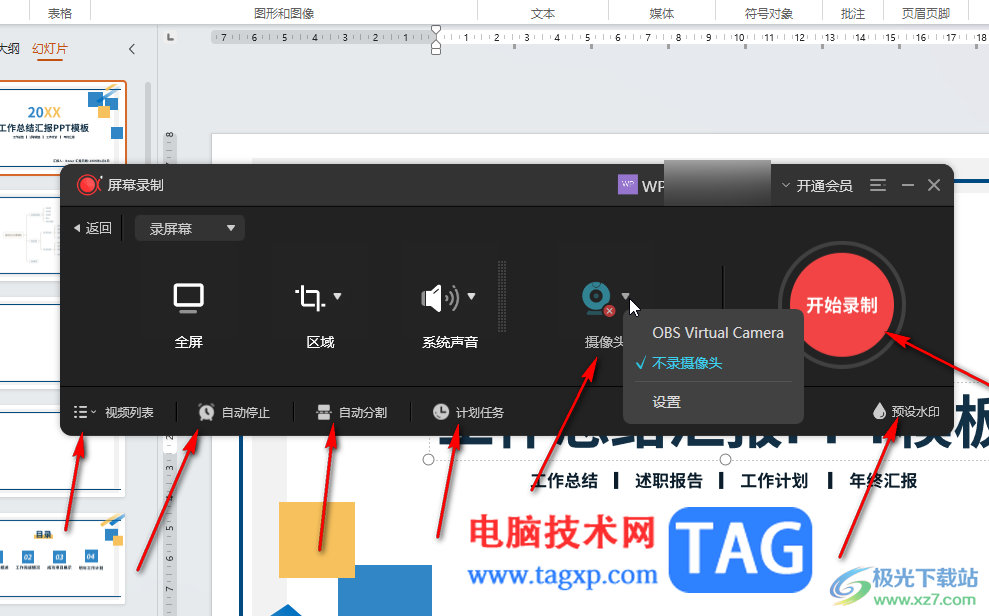The image size is (989, 616).
Task: Switch to the 大纲 tab
Action: (9, 49)
